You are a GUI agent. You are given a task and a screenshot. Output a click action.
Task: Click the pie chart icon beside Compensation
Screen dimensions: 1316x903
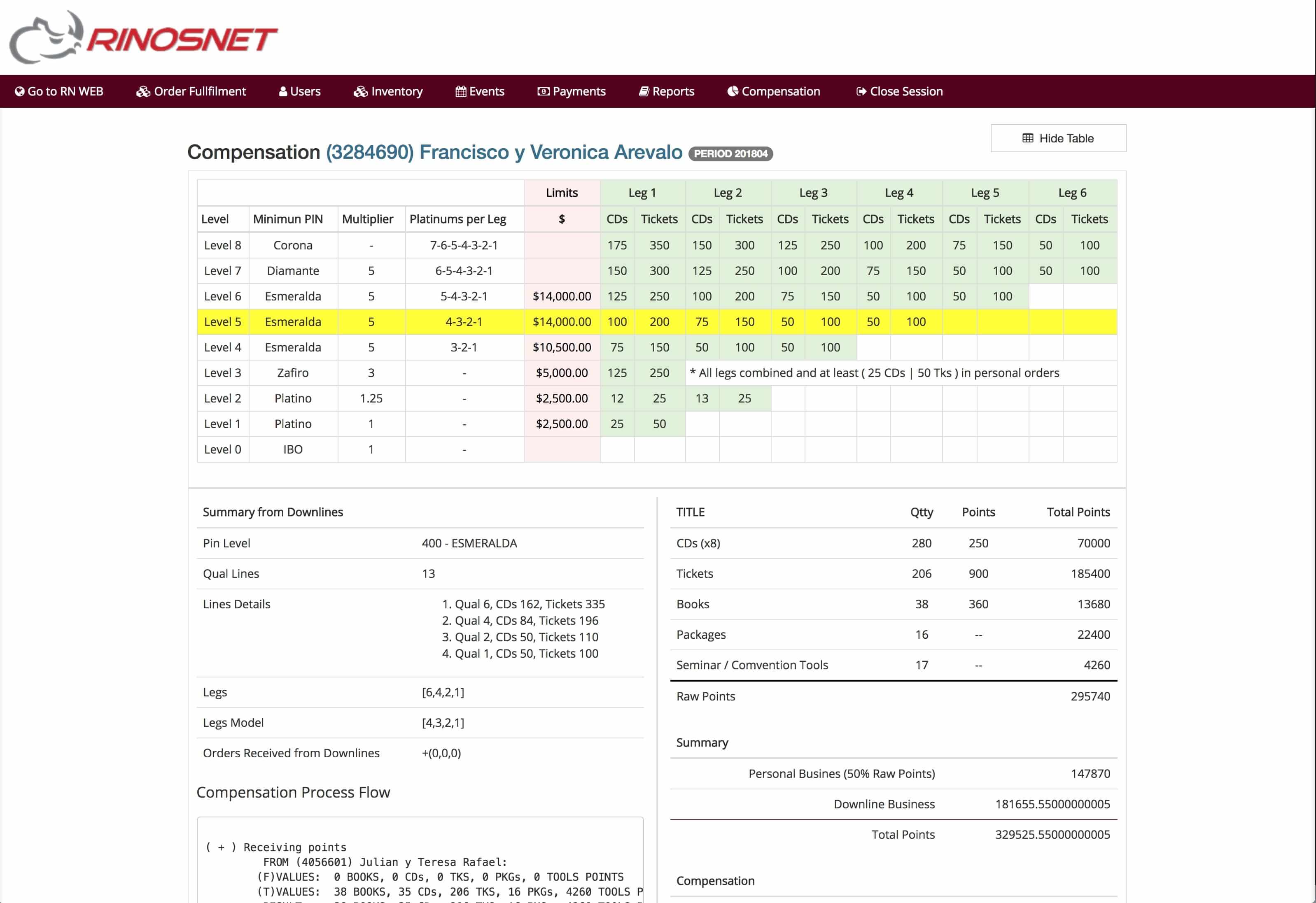[x=733, y=91]
